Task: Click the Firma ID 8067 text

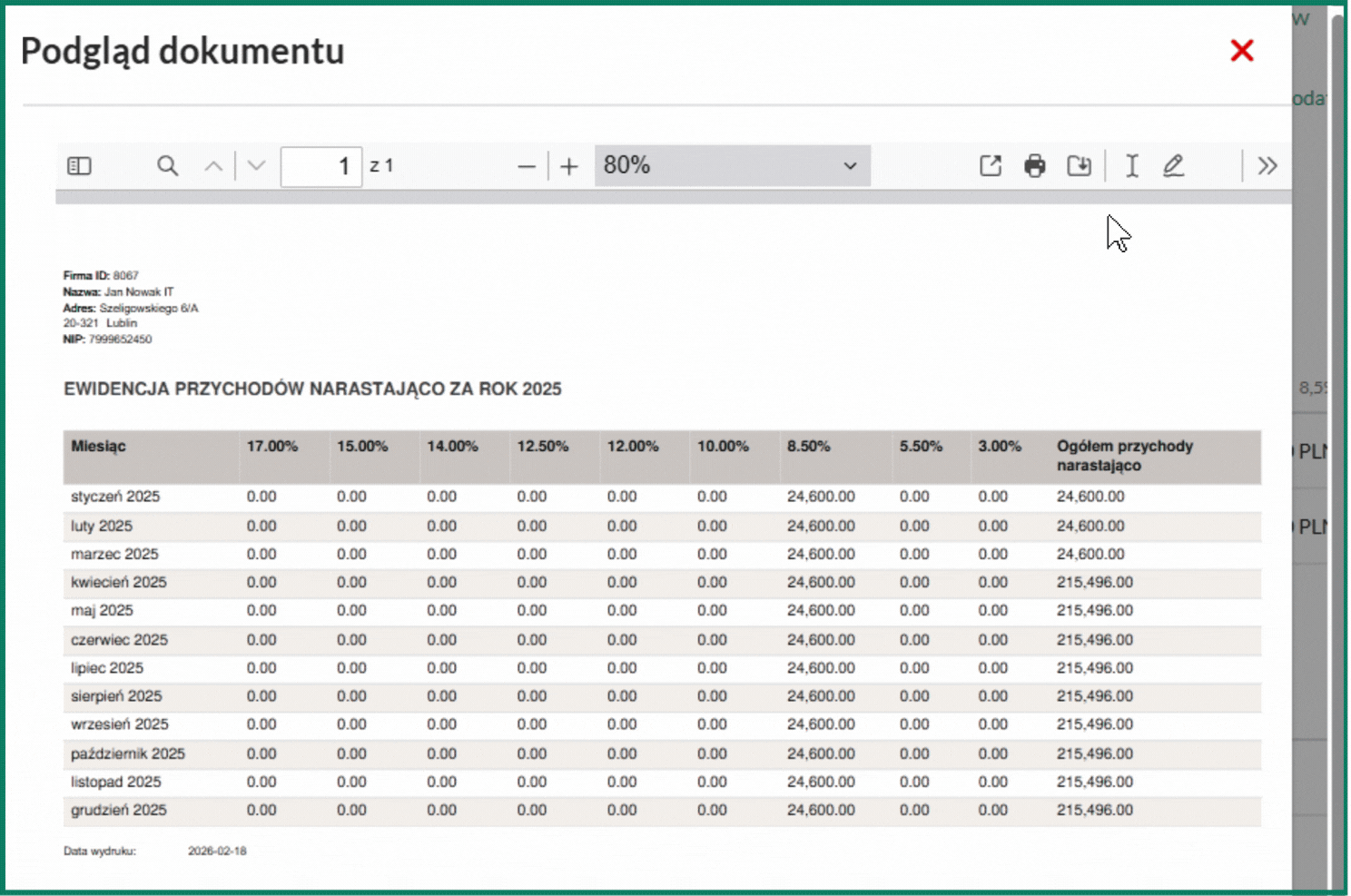Action: (x=101, y=275)
